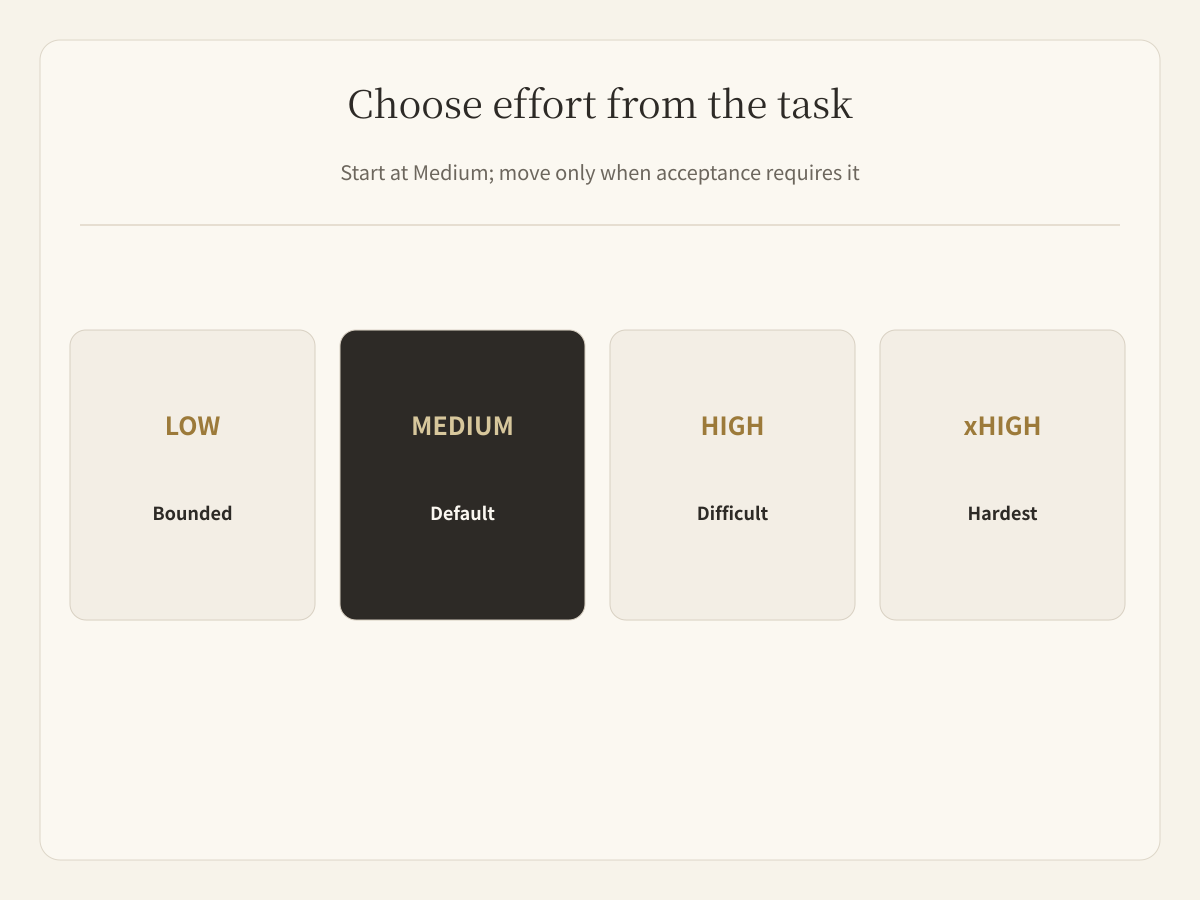1200x900 pixels.
Task: Click the HIGH heading text
Action: click(x=732, y=426)
